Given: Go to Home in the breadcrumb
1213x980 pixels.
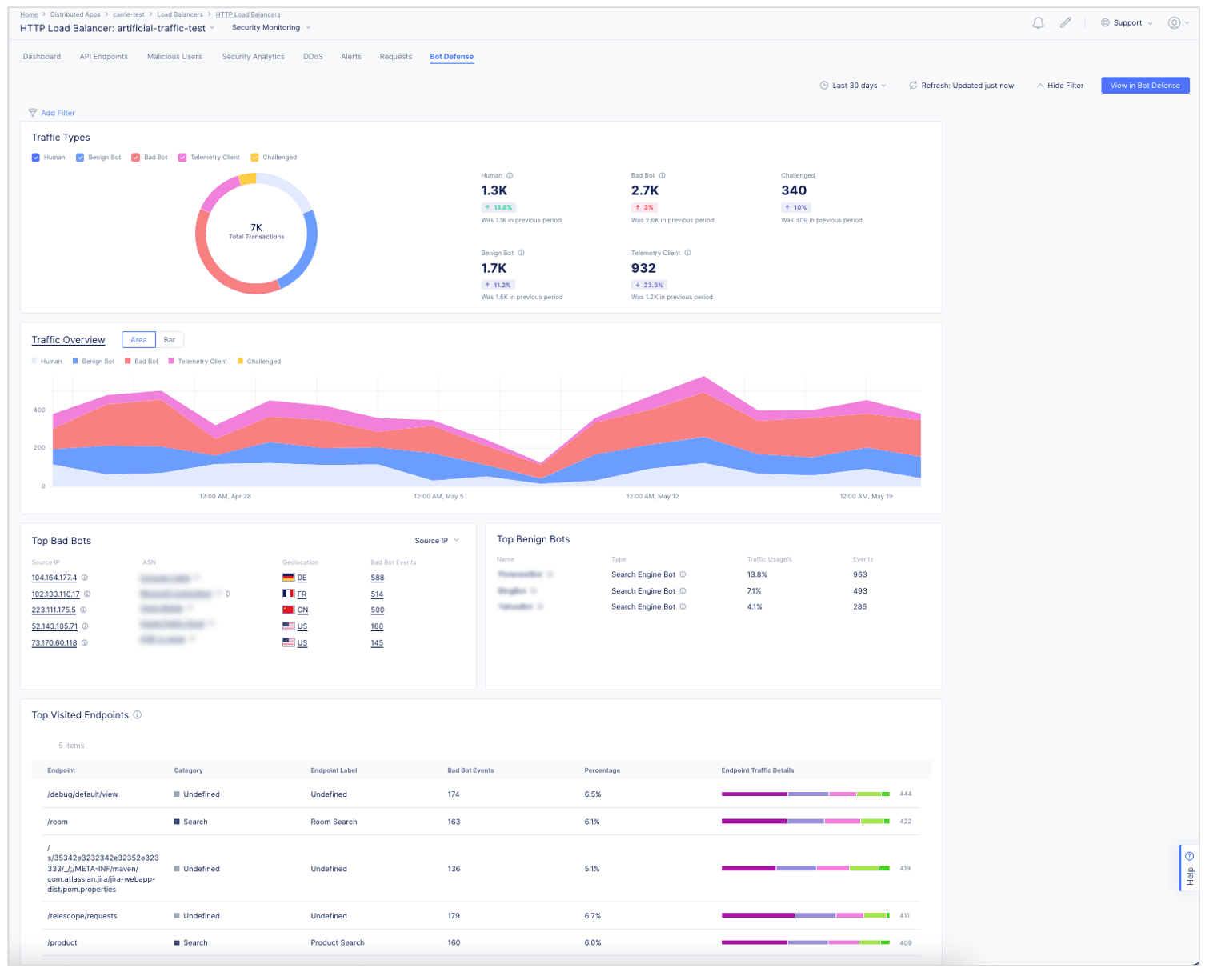Looking at the screenshot, I should [29, 14].
